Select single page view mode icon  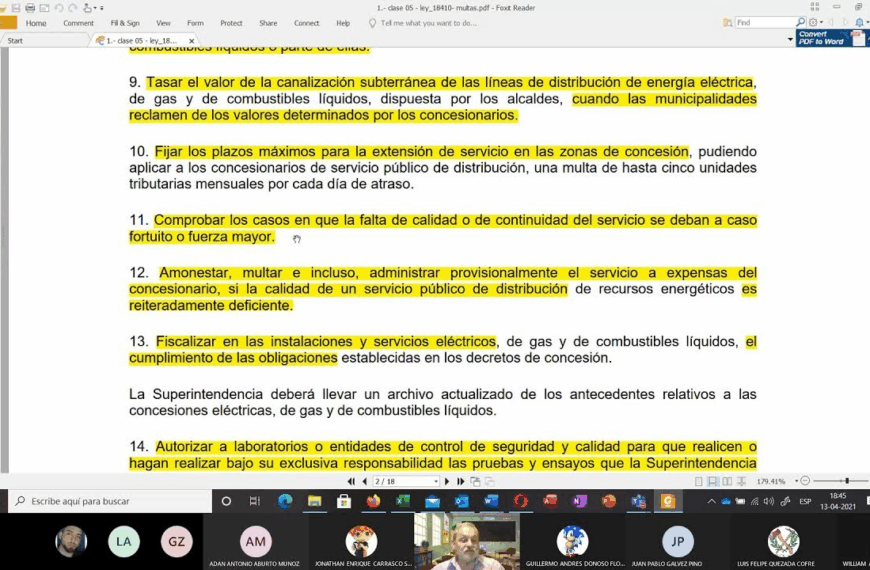click(x=699, y=481)
